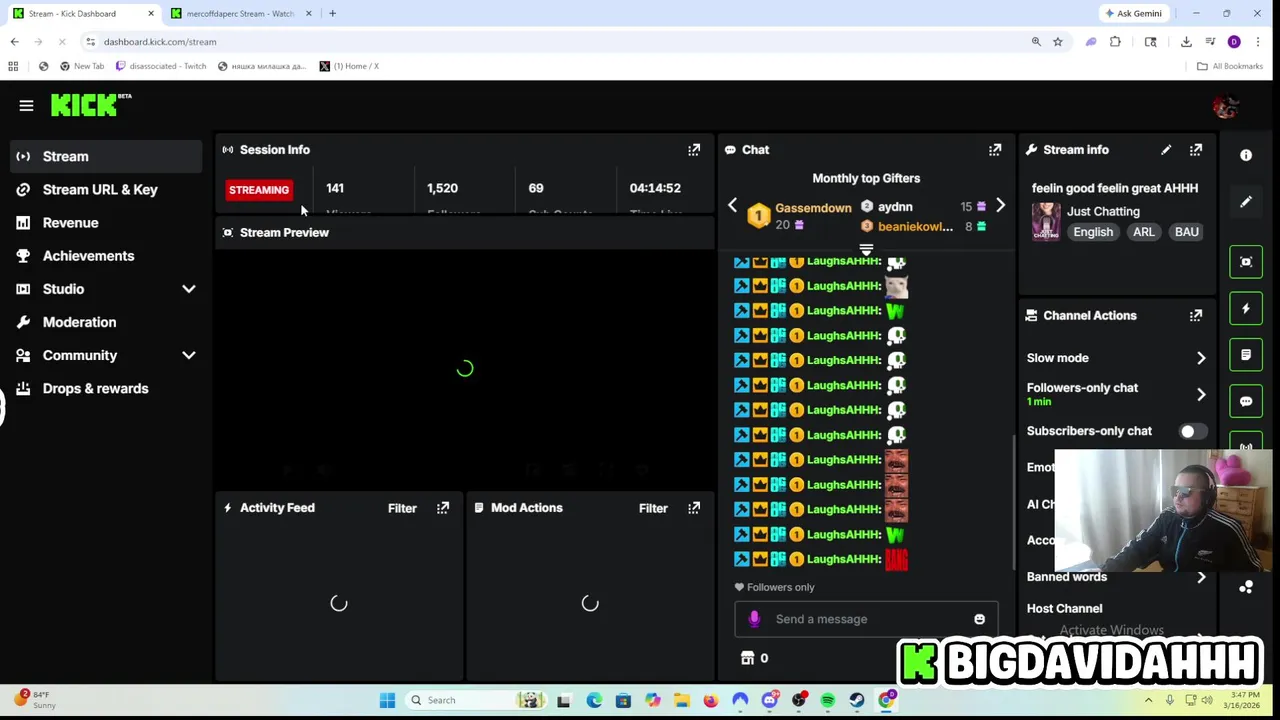1280x720 pixels.
Task: Open Chrome downloads icon
Action: [1186, 42]
